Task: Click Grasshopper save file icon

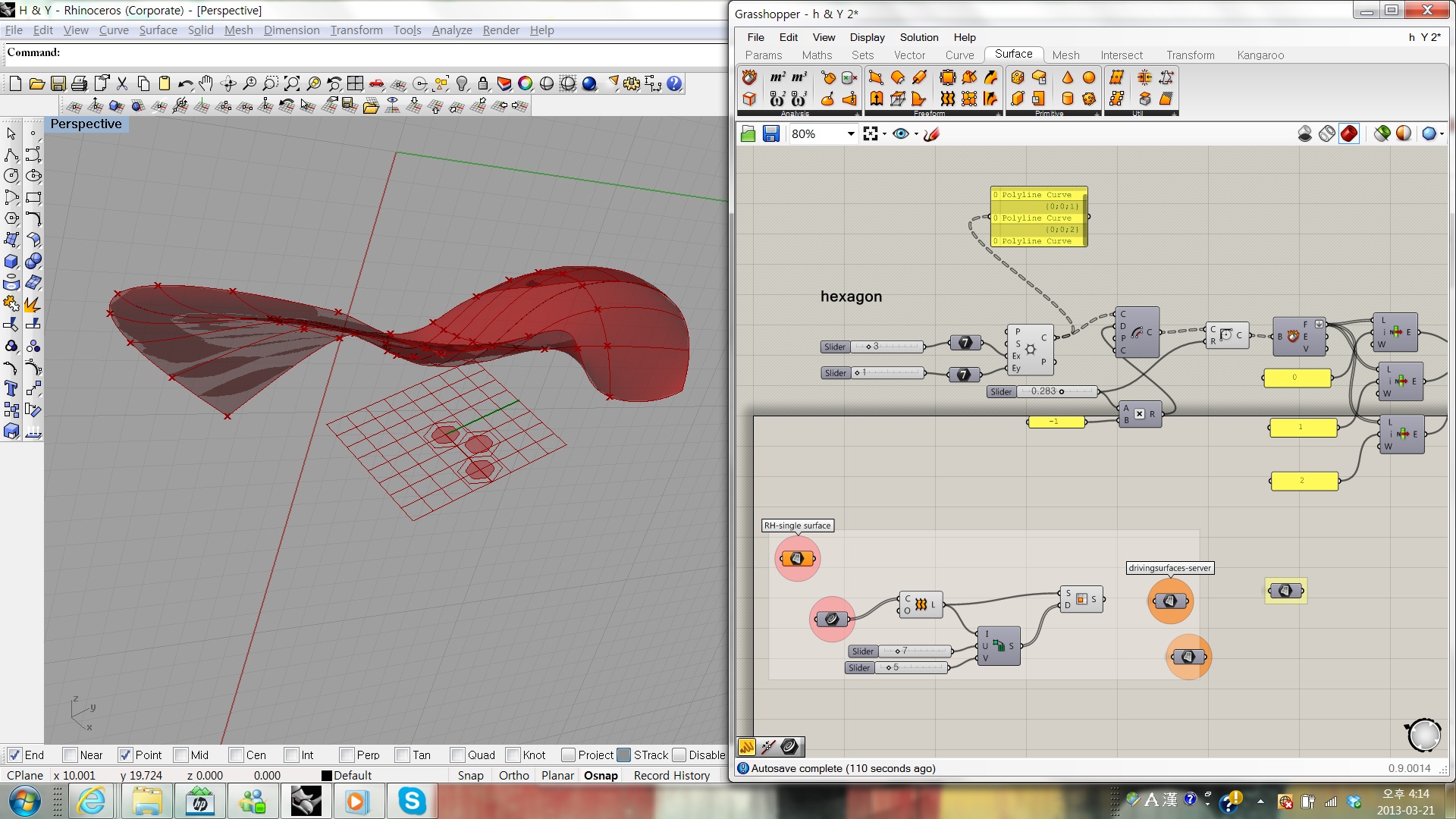Action: coord(771,133)
